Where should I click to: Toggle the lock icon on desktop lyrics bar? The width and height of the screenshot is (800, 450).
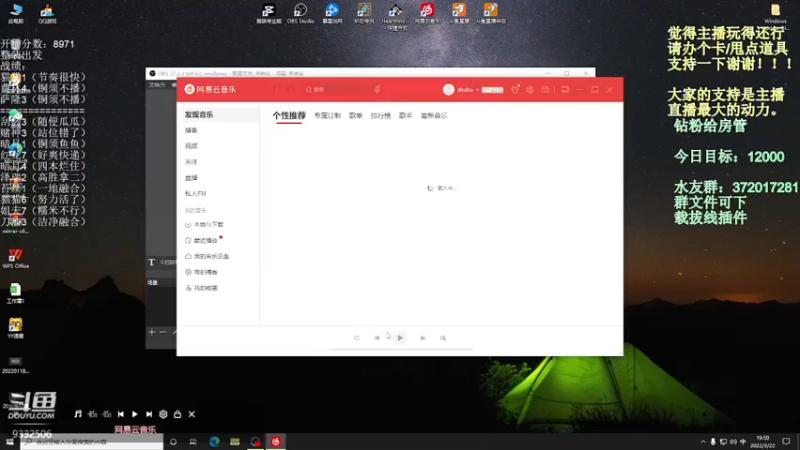tap(178, 414)
